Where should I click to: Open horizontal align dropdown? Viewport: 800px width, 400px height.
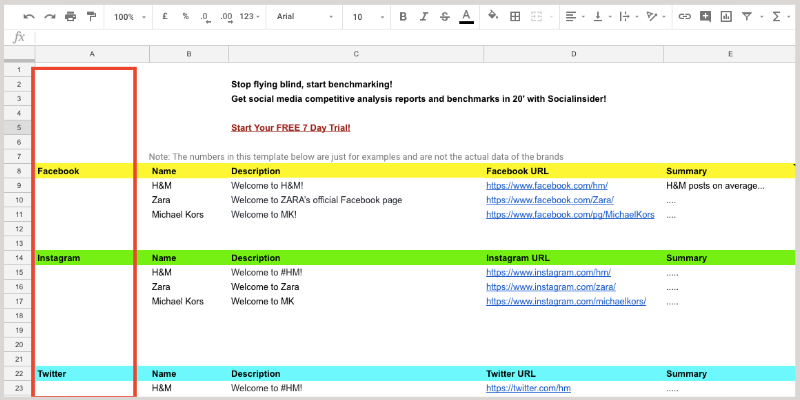(575, 17)
